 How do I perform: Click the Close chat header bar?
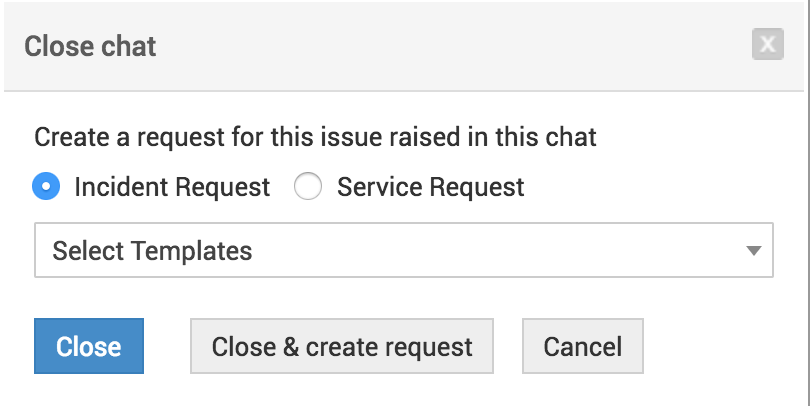point(400,46)
